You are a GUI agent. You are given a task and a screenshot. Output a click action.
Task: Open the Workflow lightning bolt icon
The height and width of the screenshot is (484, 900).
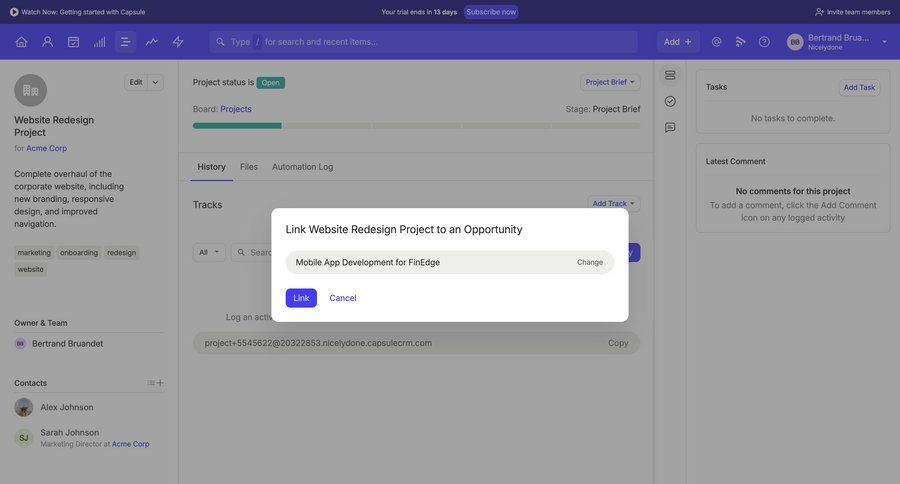pyautogui.click(x=178, y=42)
